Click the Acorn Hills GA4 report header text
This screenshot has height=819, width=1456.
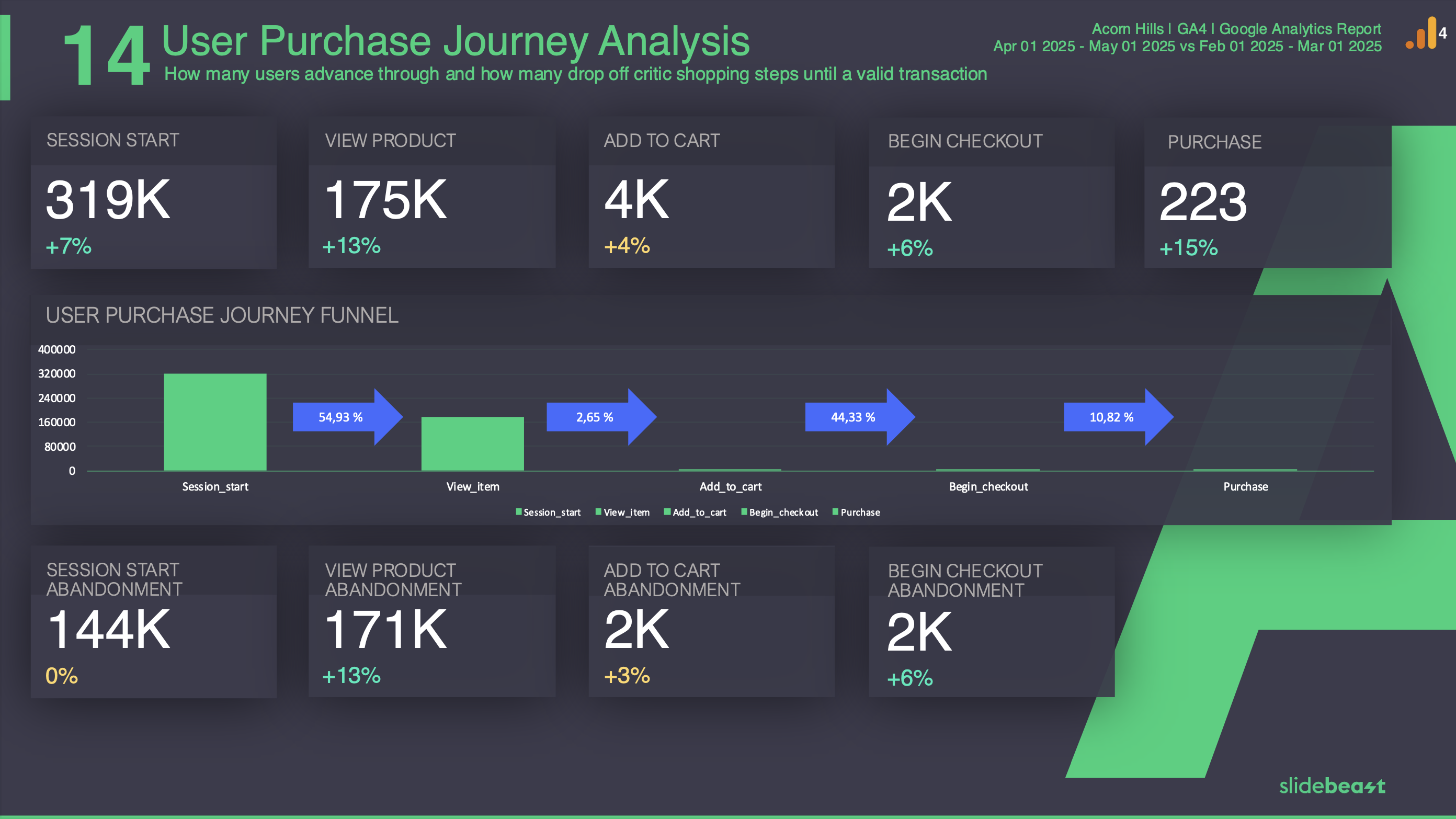tap(1236, 29)
